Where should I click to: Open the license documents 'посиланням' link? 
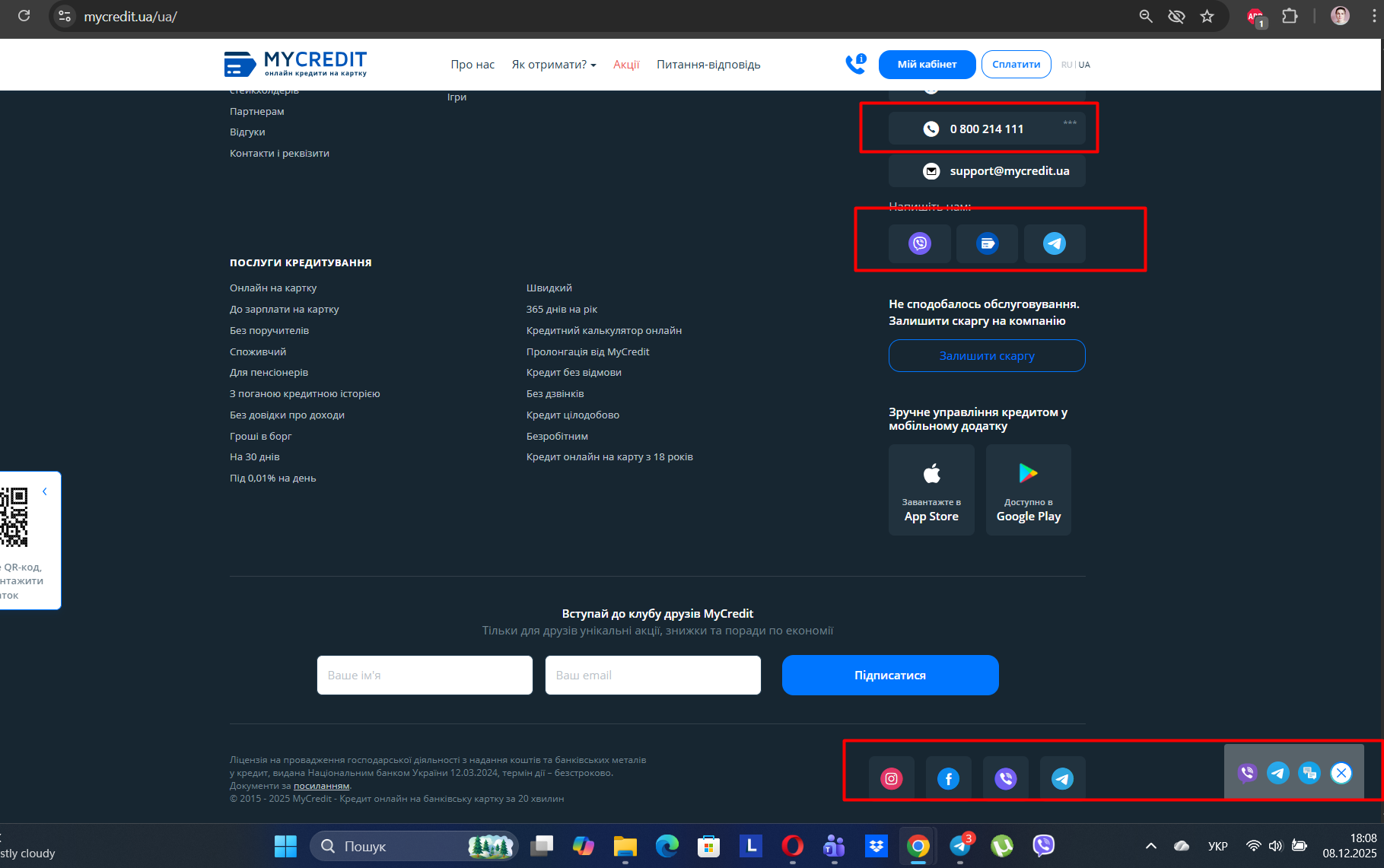321,786
